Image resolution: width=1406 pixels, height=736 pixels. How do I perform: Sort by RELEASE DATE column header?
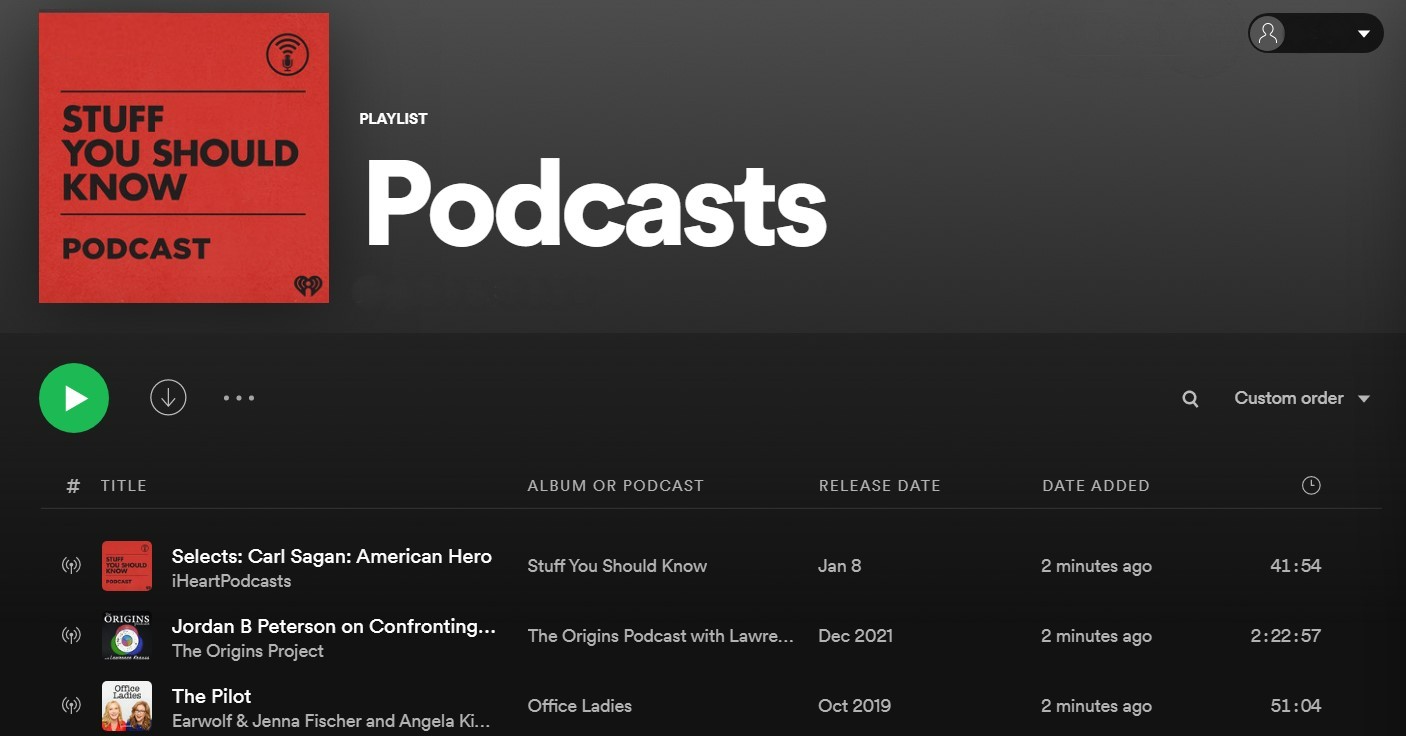880,486
